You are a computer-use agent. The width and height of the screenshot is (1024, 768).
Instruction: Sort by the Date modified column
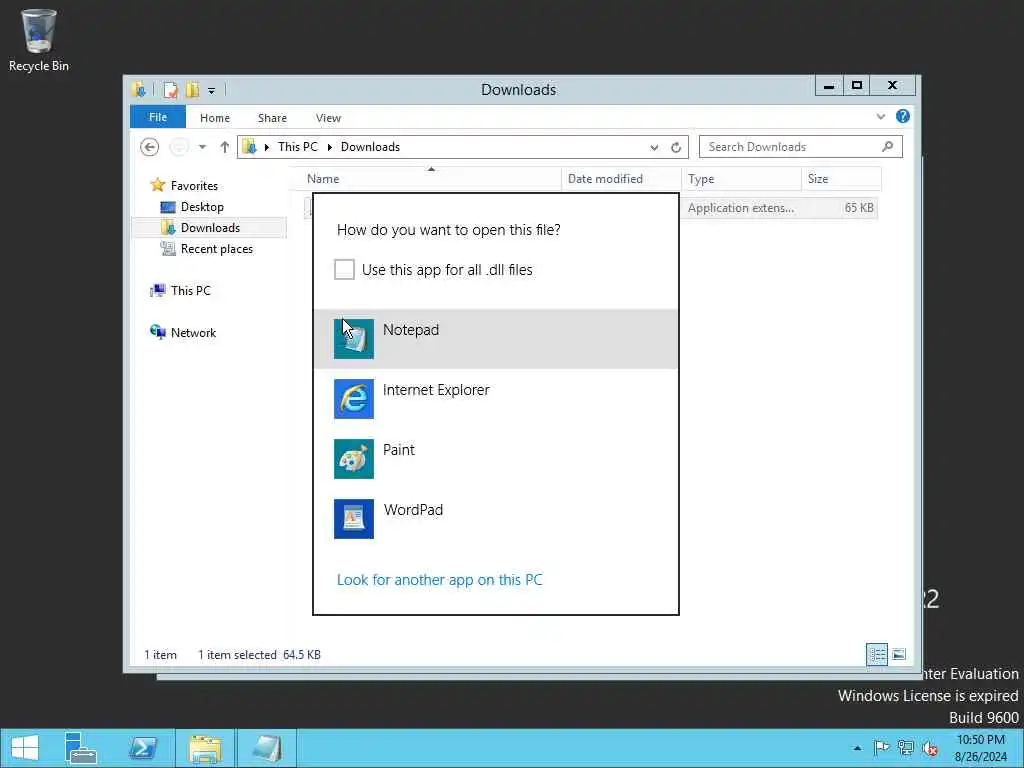tap(621, 179)
